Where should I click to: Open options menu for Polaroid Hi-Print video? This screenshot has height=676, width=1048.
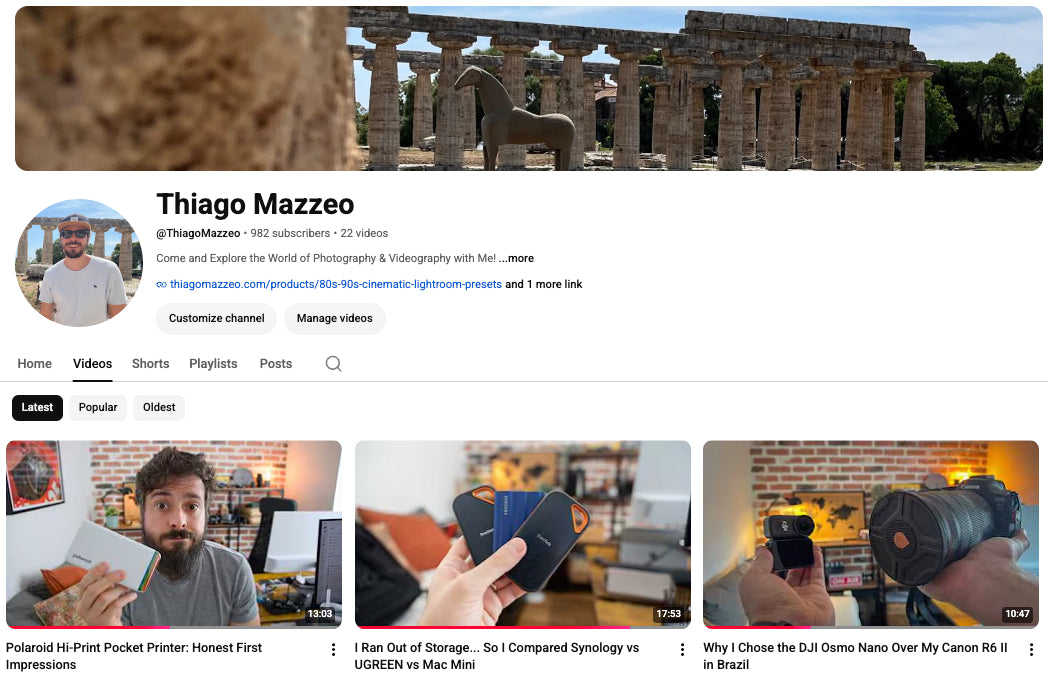tap(334, 650)
